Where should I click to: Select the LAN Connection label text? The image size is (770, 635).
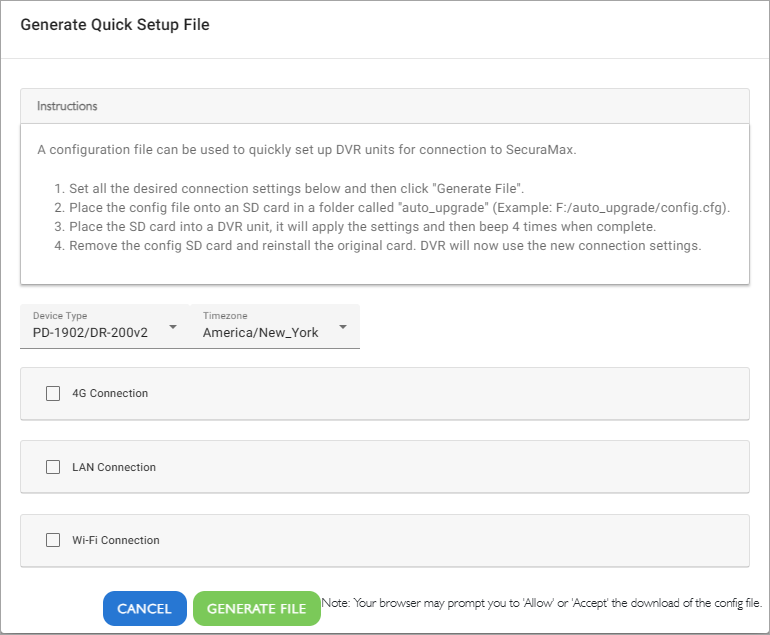coord(114,467)
